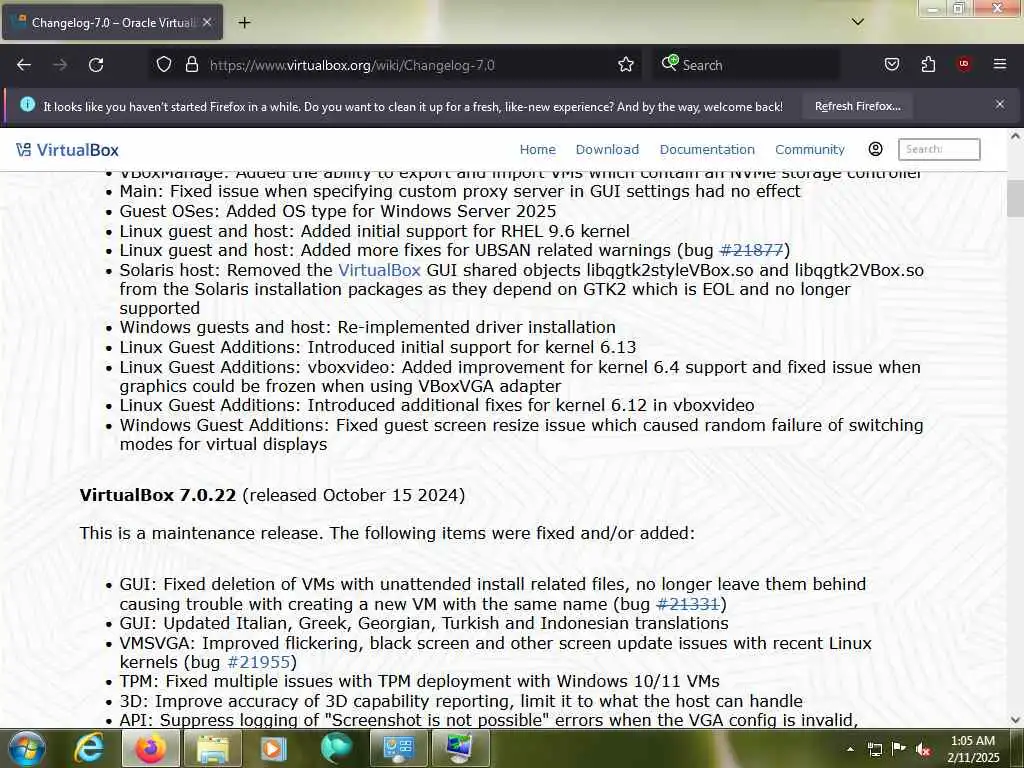Image resolution: width=1024 pixels, height=768 pixels.
Task: Click the Save to Pocket icon
Action: point(891,65)
